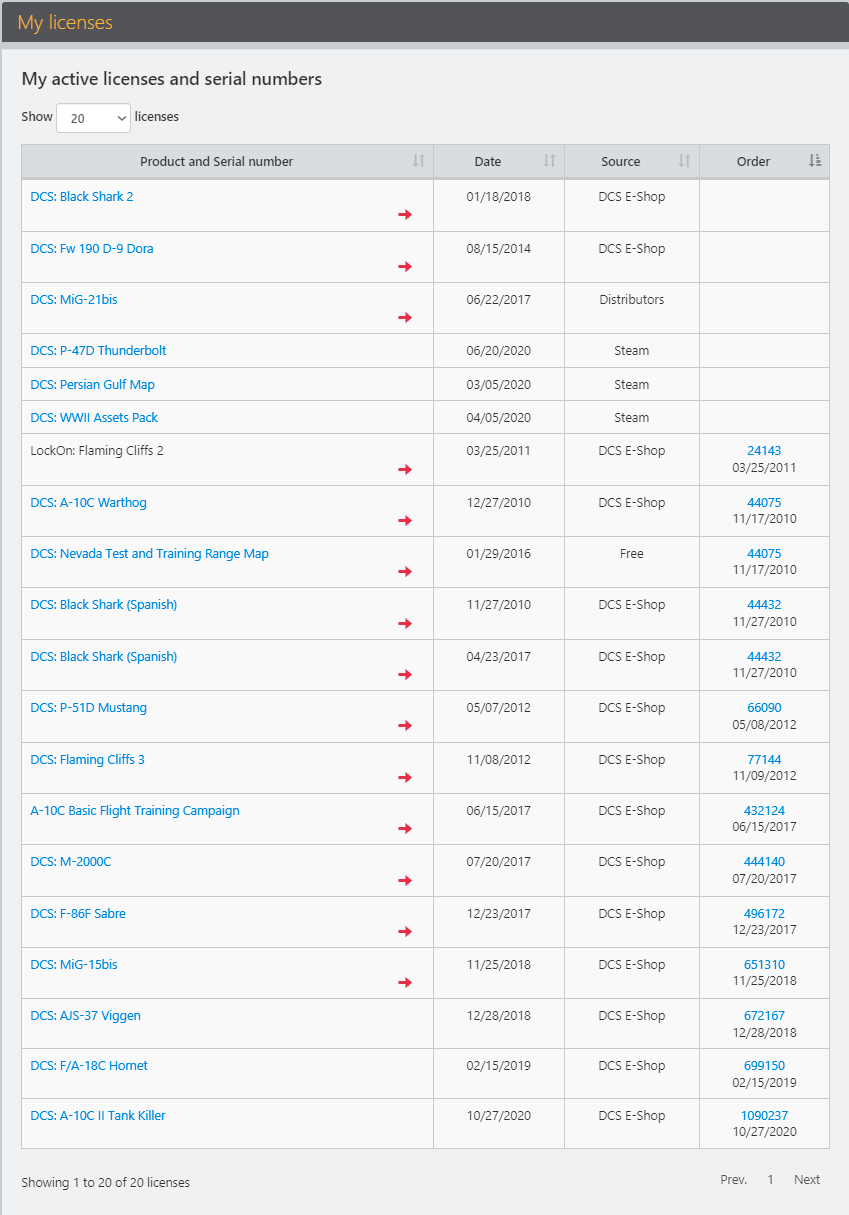
Task: Sort licenses by Date column
Action: 499,161
